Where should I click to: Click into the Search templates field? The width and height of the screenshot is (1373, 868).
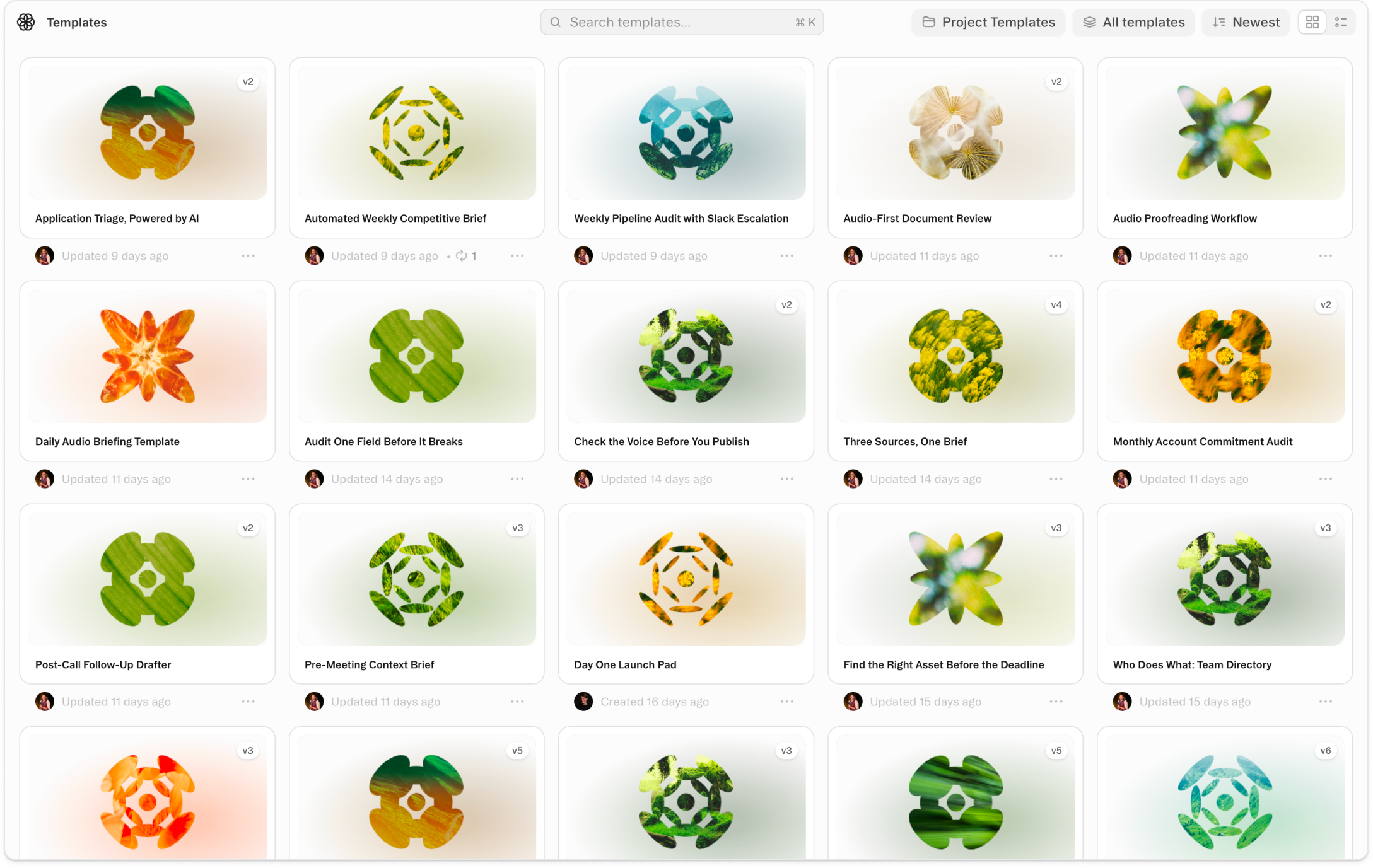coord(682,22)
